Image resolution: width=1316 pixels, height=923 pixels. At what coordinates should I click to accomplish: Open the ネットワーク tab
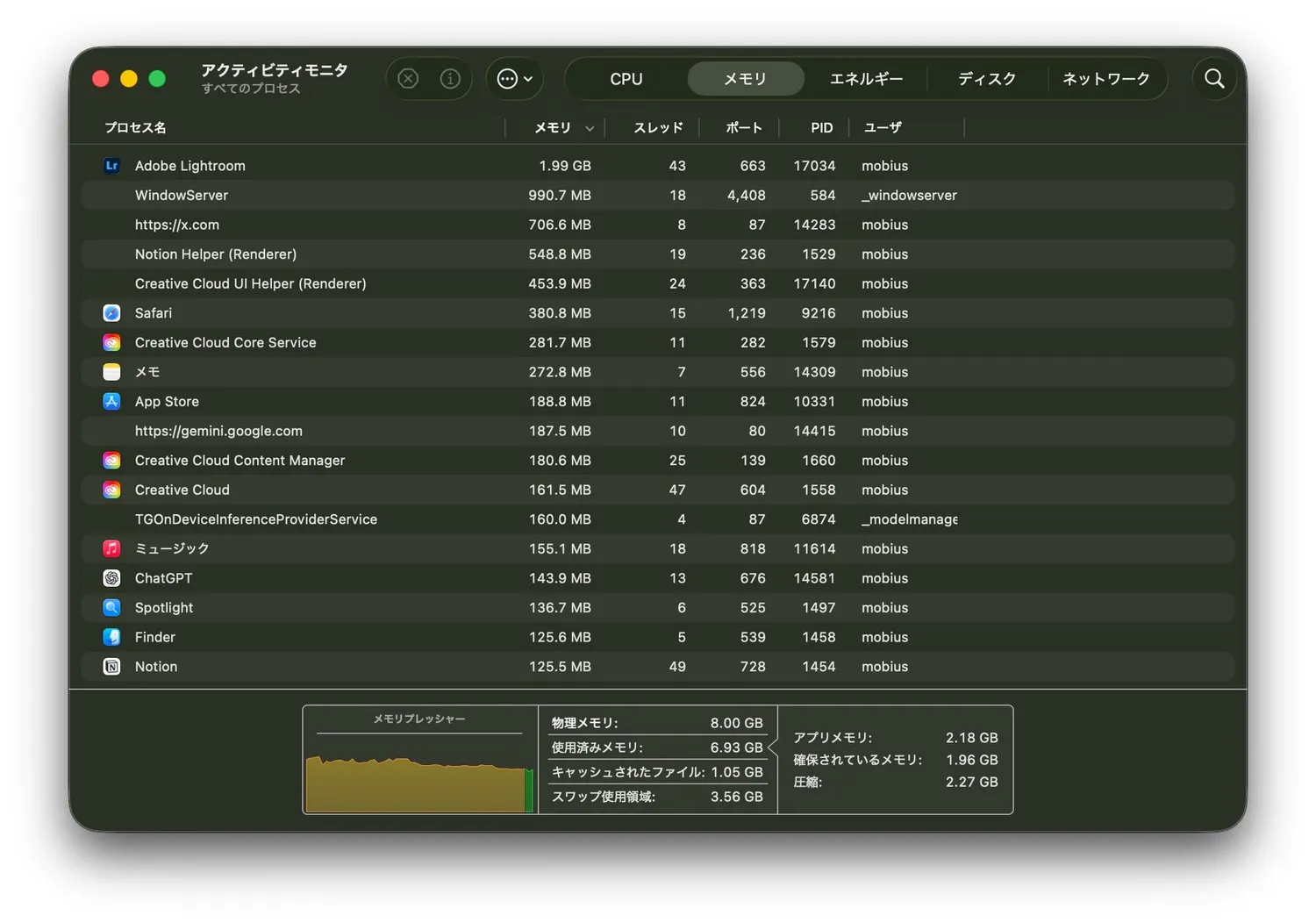(x=1105, y=79)
